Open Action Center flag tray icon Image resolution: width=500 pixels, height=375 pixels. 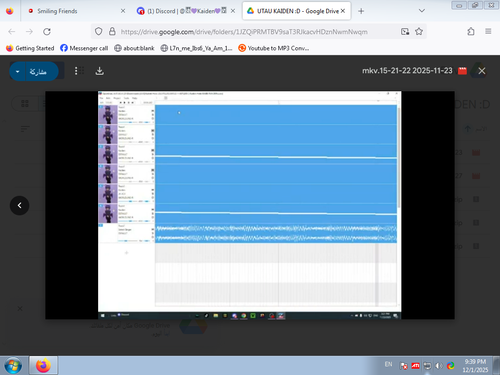pos(404,366)
